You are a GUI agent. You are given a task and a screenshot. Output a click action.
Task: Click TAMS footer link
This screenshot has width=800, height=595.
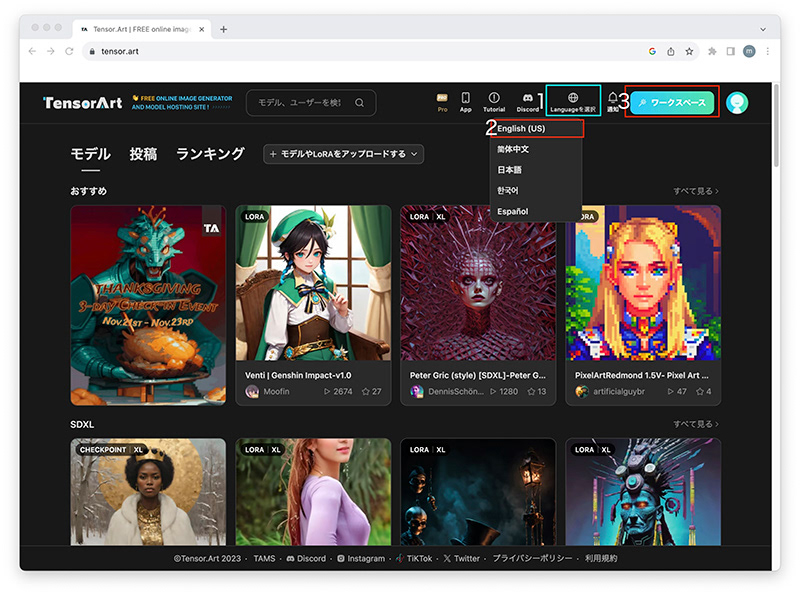[264, 558]
